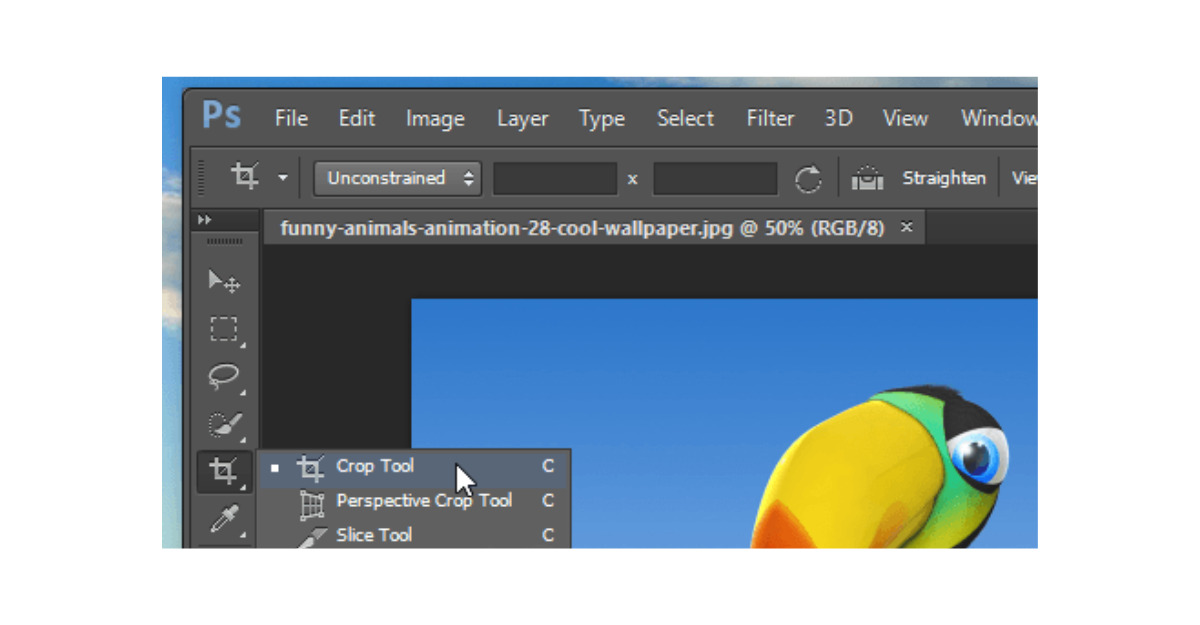Select the Move tool in toolbar

(x=223, y=281)
